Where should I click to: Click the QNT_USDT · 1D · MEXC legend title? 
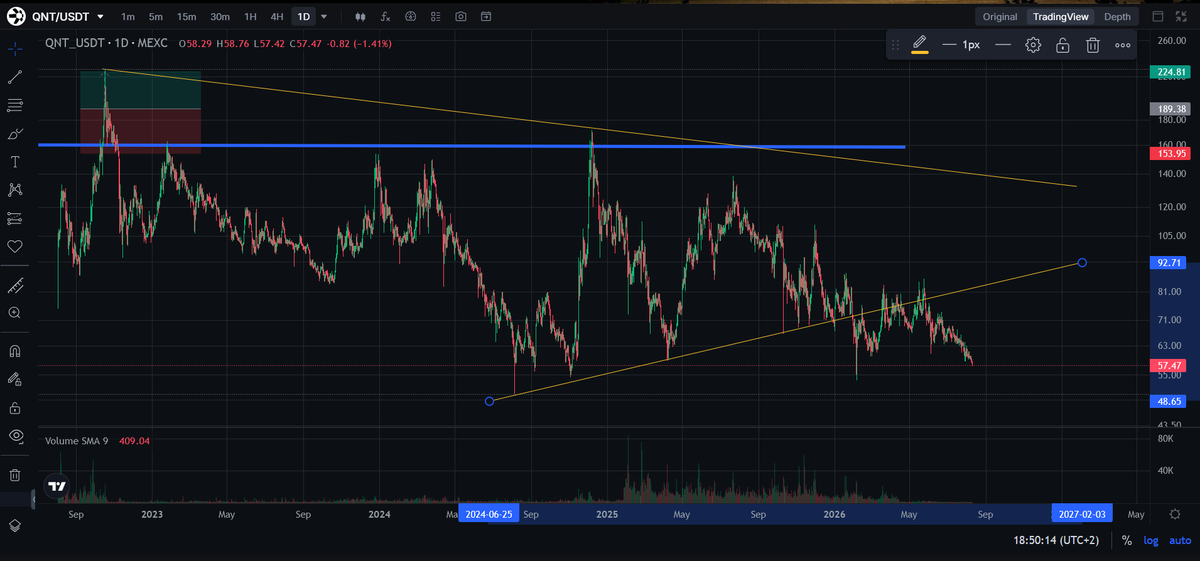pyautogui.click(x=108, y=44)
